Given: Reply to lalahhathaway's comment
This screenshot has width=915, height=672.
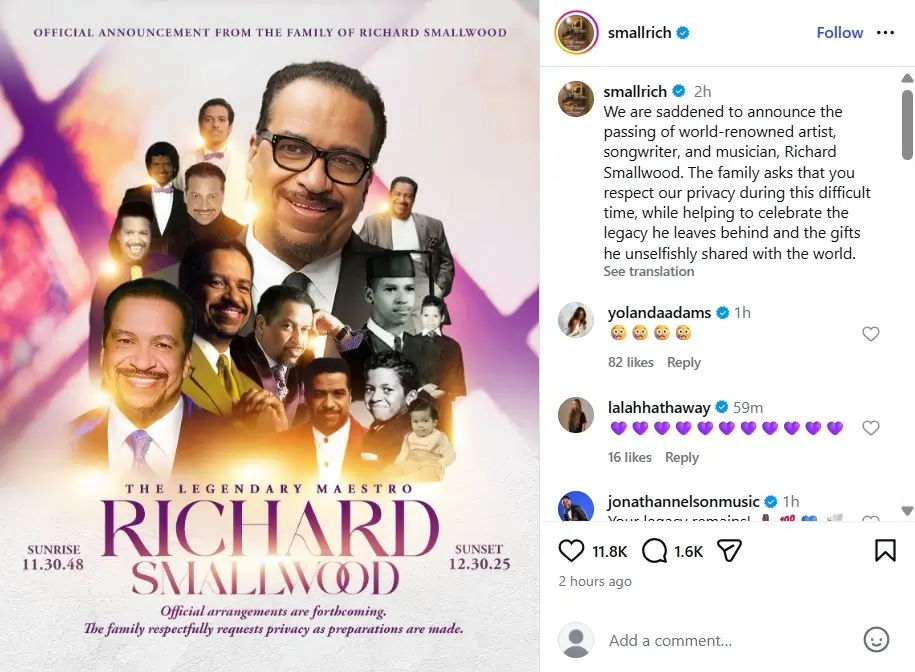Looking at the screenshot, I should coord(682,457).
